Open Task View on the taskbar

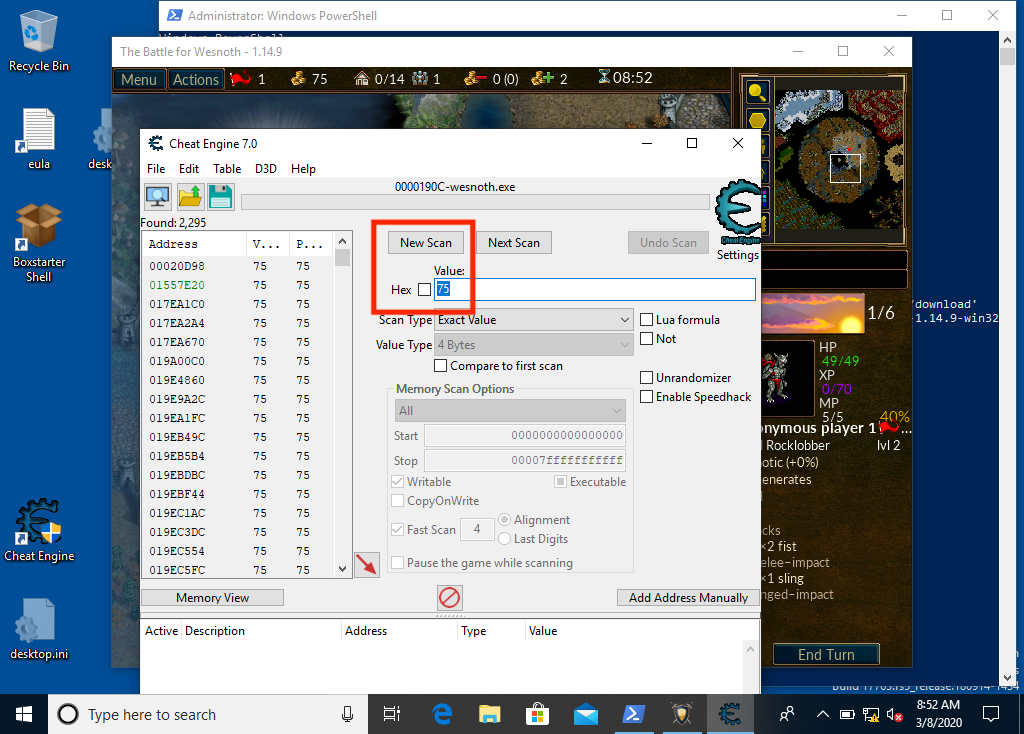pyautogui.click(x=392, y=714)
